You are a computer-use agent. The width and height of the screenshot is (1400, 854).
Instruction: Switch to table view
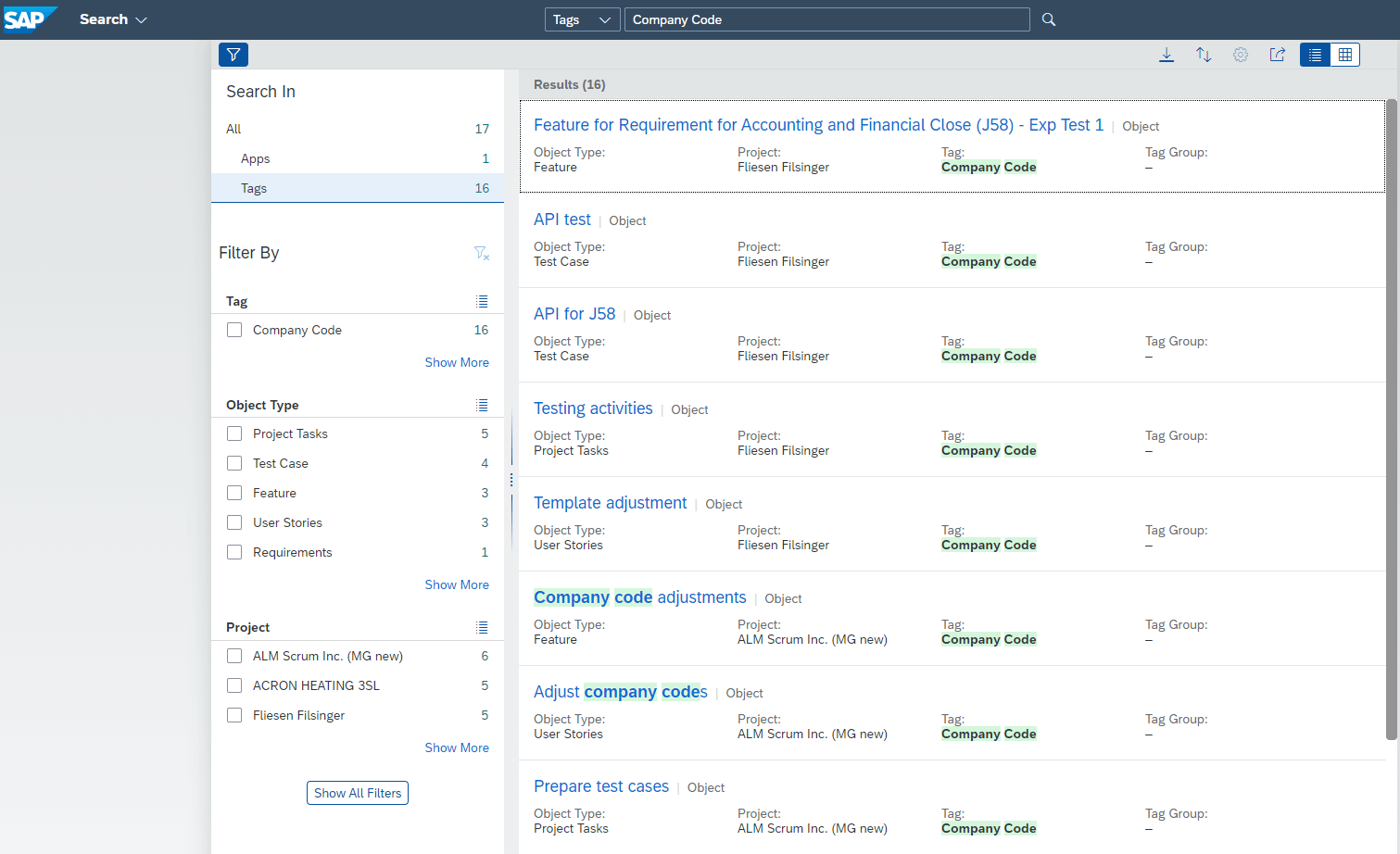tap(1344, 55)
